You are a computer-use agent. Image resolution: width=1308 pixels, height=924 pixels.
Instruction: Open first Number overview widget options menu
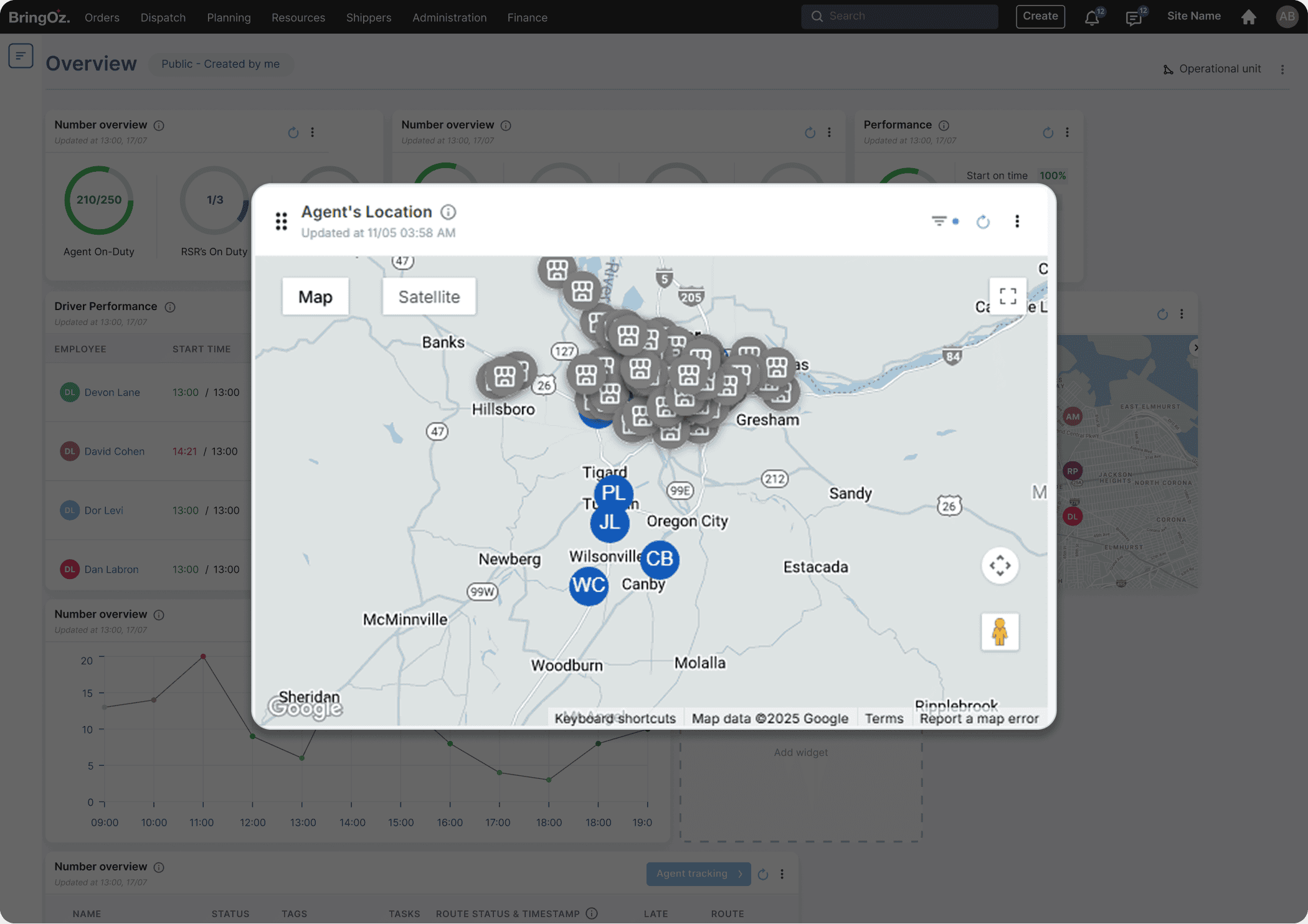[313, 132]
